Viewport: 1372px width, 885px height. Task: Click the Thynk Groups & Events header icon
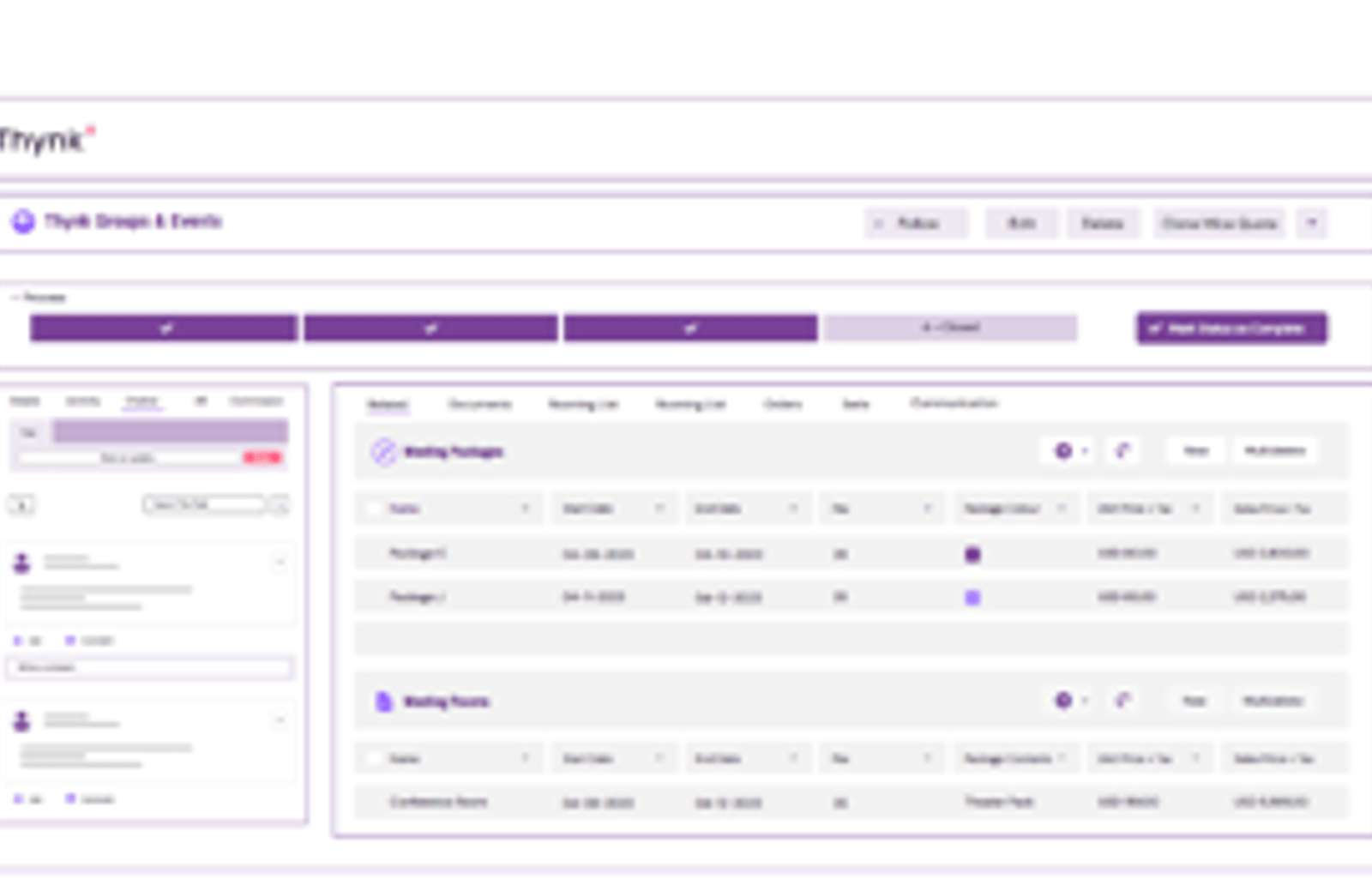click(23, 222)
